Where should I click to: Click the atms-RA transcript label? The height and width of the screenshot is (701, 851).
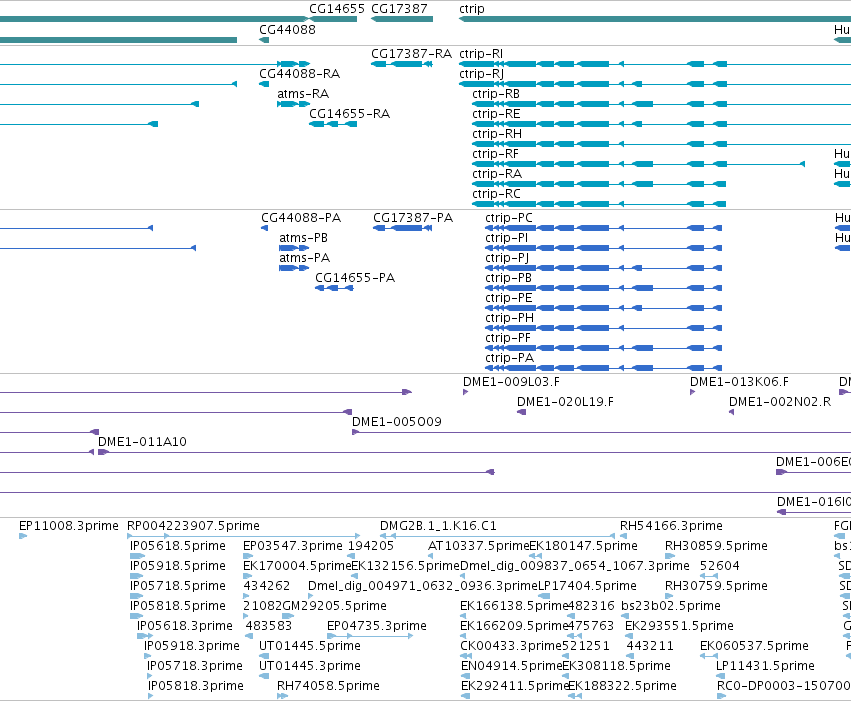pyautogui.click(x=303, y=94)
